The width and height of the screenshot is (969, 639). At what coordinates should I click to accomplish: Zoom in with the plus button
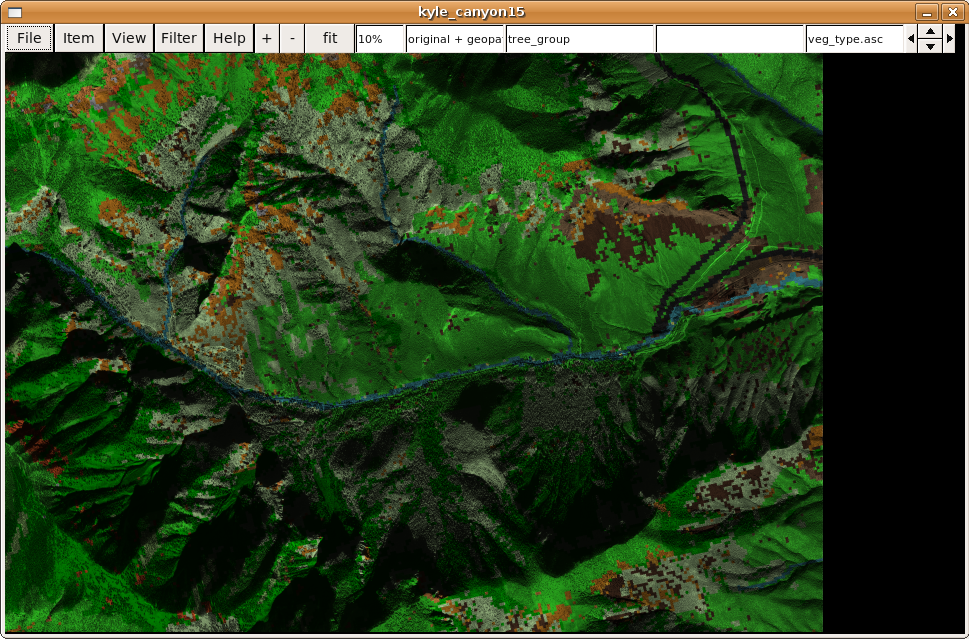coord(266,38)
